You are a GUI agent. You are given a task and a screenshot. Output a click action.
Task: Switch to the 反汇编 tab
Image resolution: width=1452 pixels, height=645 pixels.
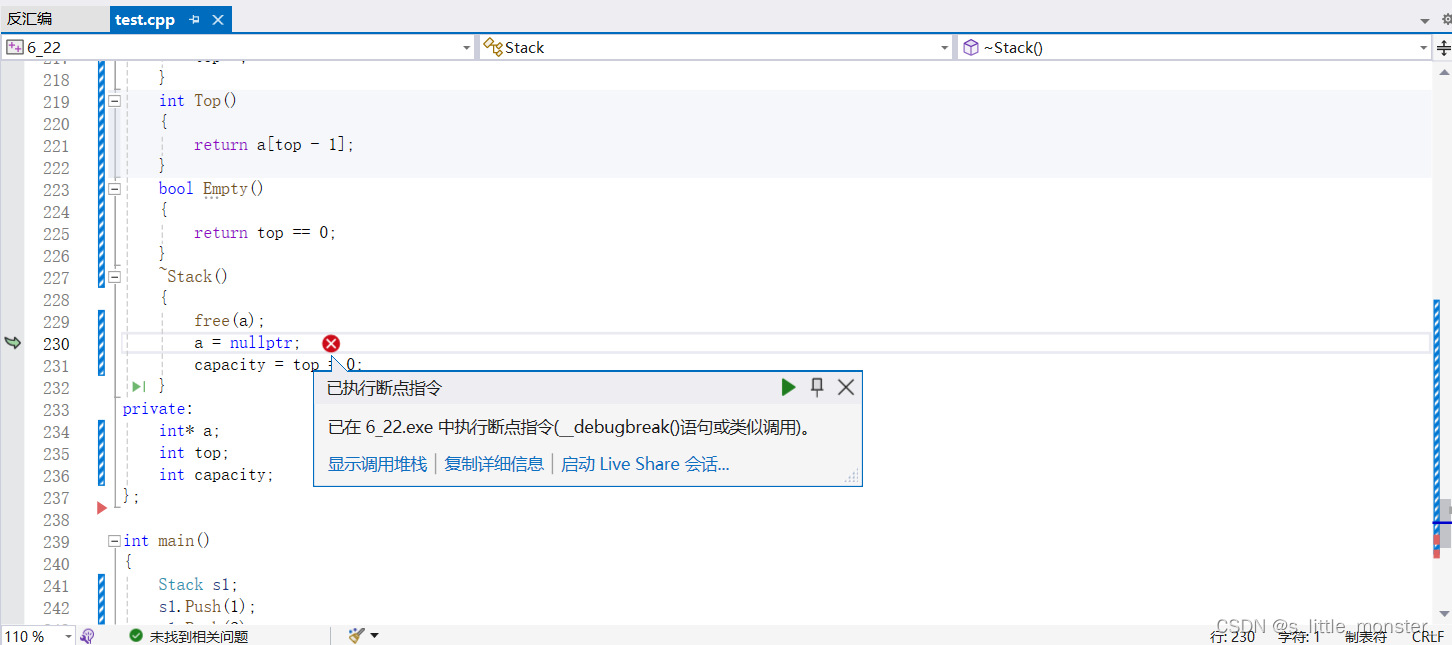pos(29,19)
